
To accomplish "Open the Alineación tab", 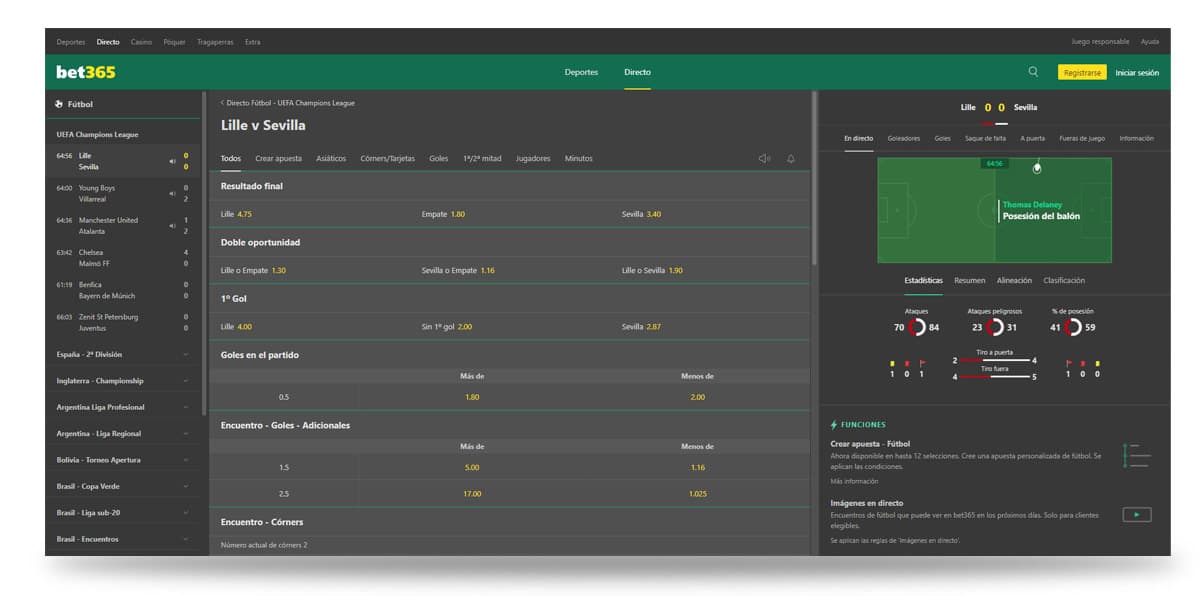I will [x=1014, y=280].
